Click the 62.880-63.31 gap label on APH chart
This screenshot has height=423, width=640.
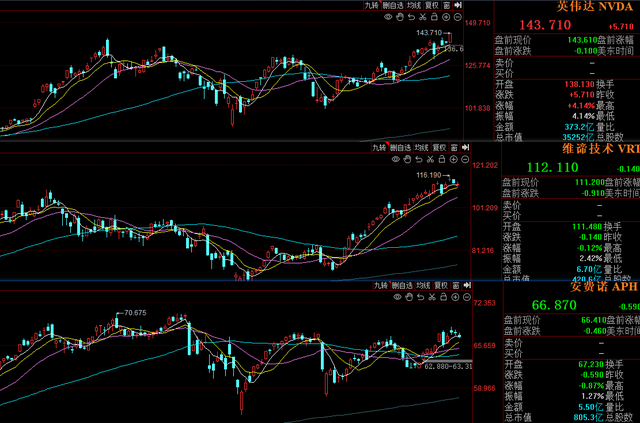pyautogui.click(x=448, y=367)
